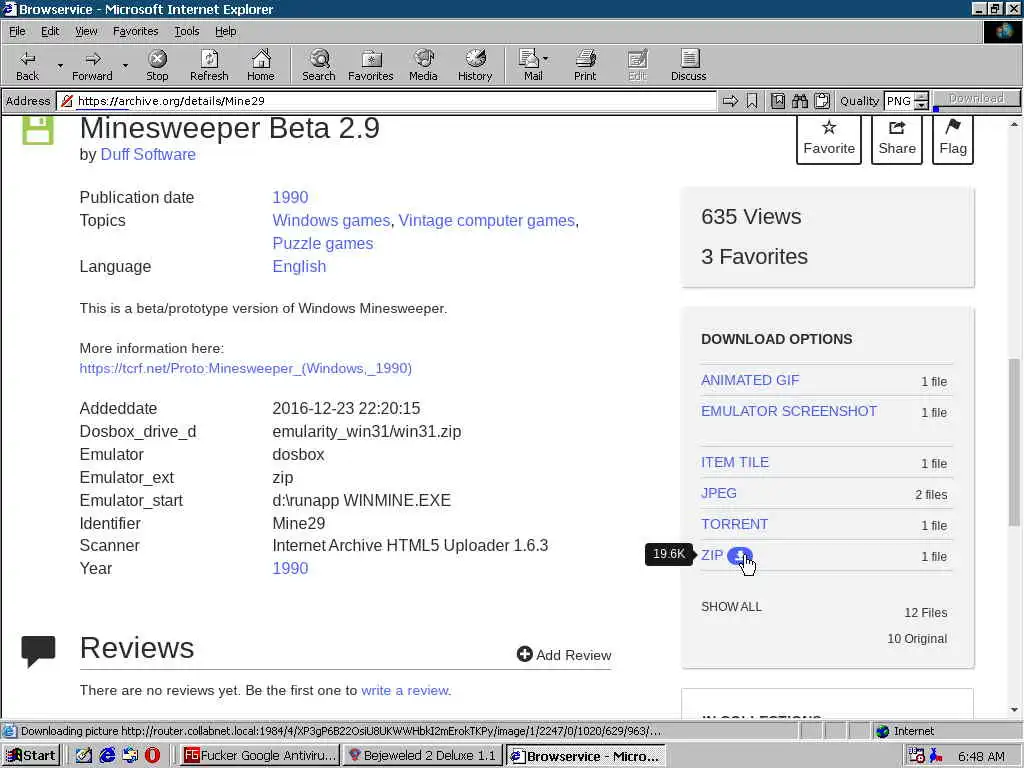Open the Forward history dropdown arrow

coord(125,65)
